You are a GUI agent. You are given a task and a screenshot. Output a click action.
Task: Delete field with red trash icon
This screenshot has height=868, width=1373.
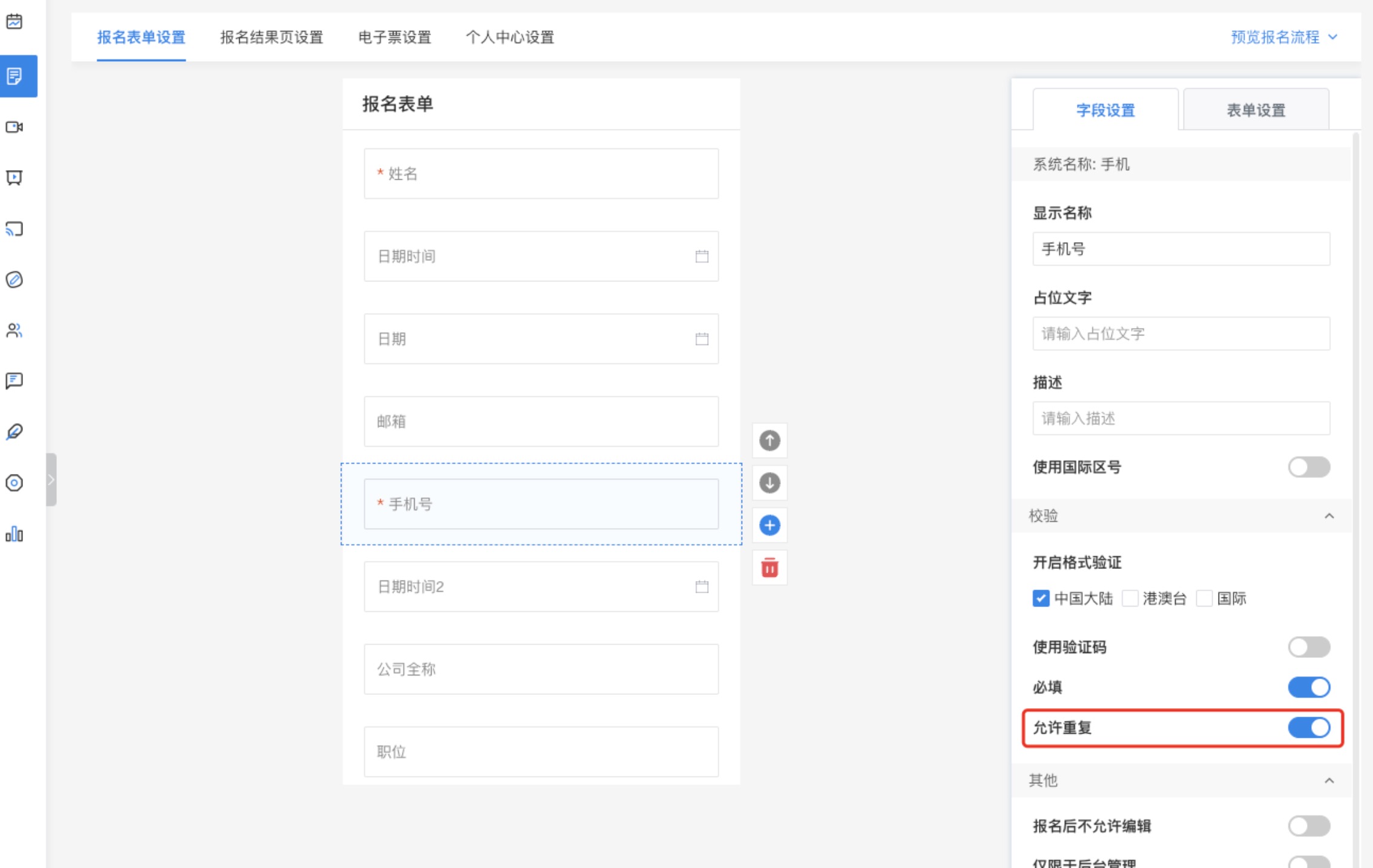click(x=769, y=568)
